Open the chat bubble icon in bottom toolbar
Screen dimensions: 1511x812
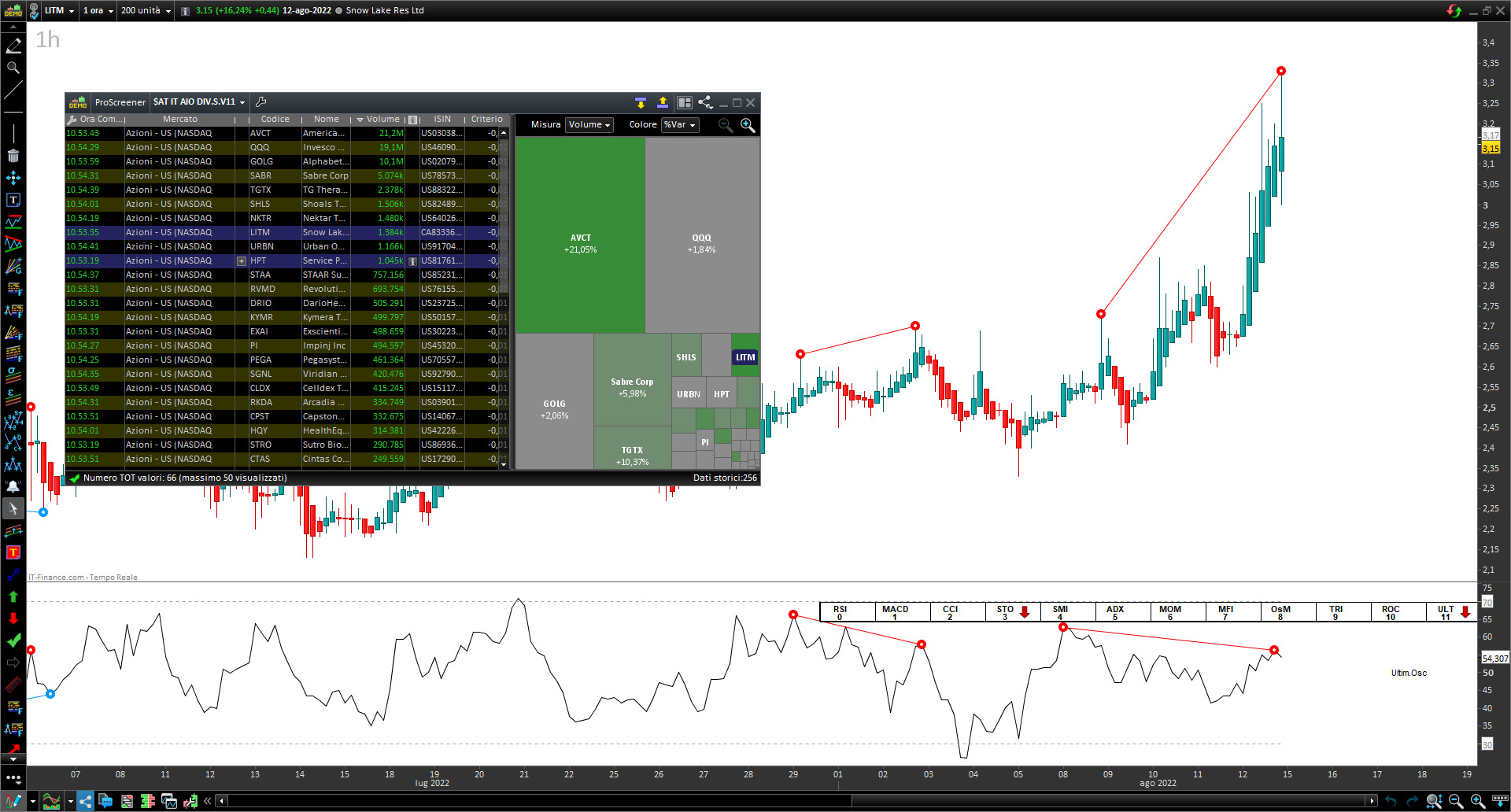pos(105,801)
